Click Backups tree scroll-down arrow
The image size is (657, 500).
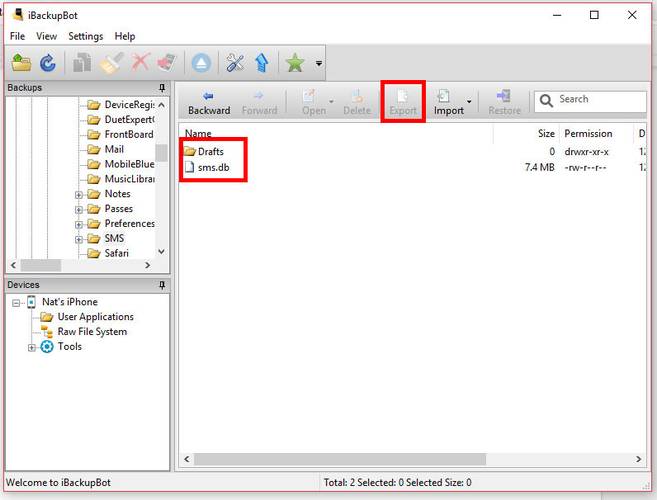[x=161, y=252]
